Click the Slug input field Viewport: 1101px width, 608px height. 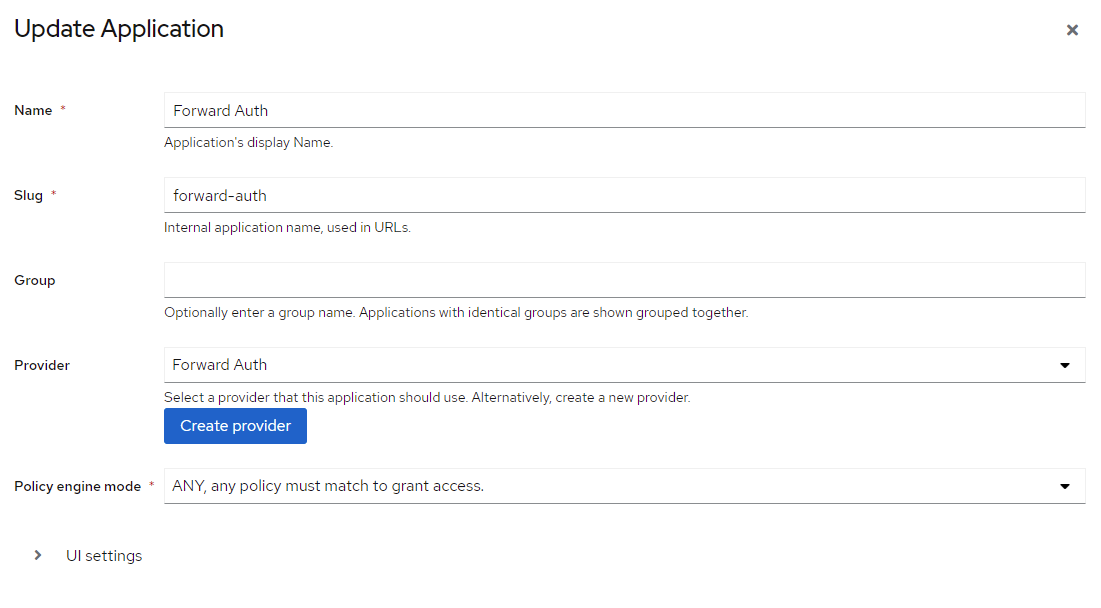pos(624,195)
